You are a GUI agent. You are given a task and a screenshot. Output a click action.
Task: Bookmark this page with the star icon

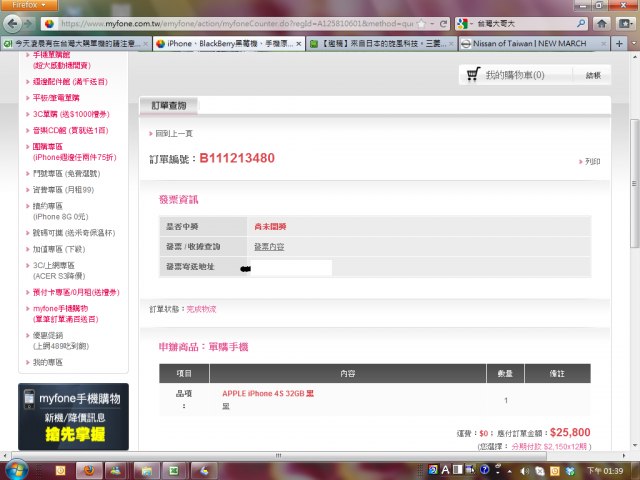point(421,24)
